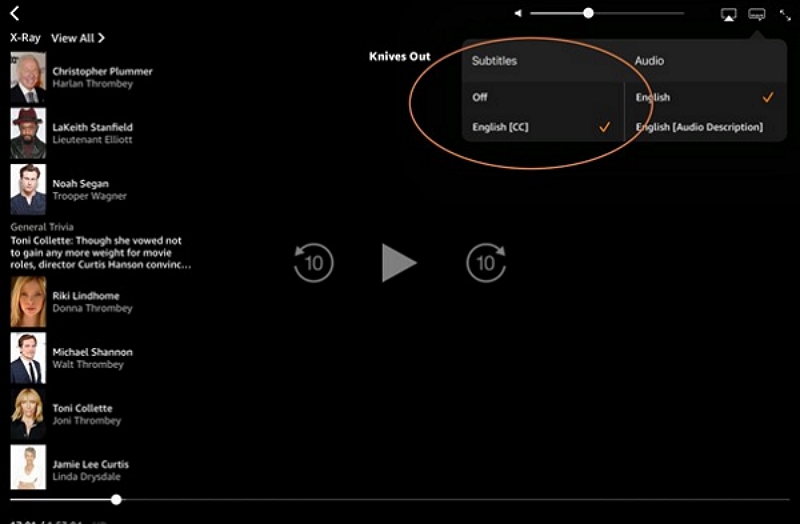Open the subtitles and audio icon

(757, 14)
